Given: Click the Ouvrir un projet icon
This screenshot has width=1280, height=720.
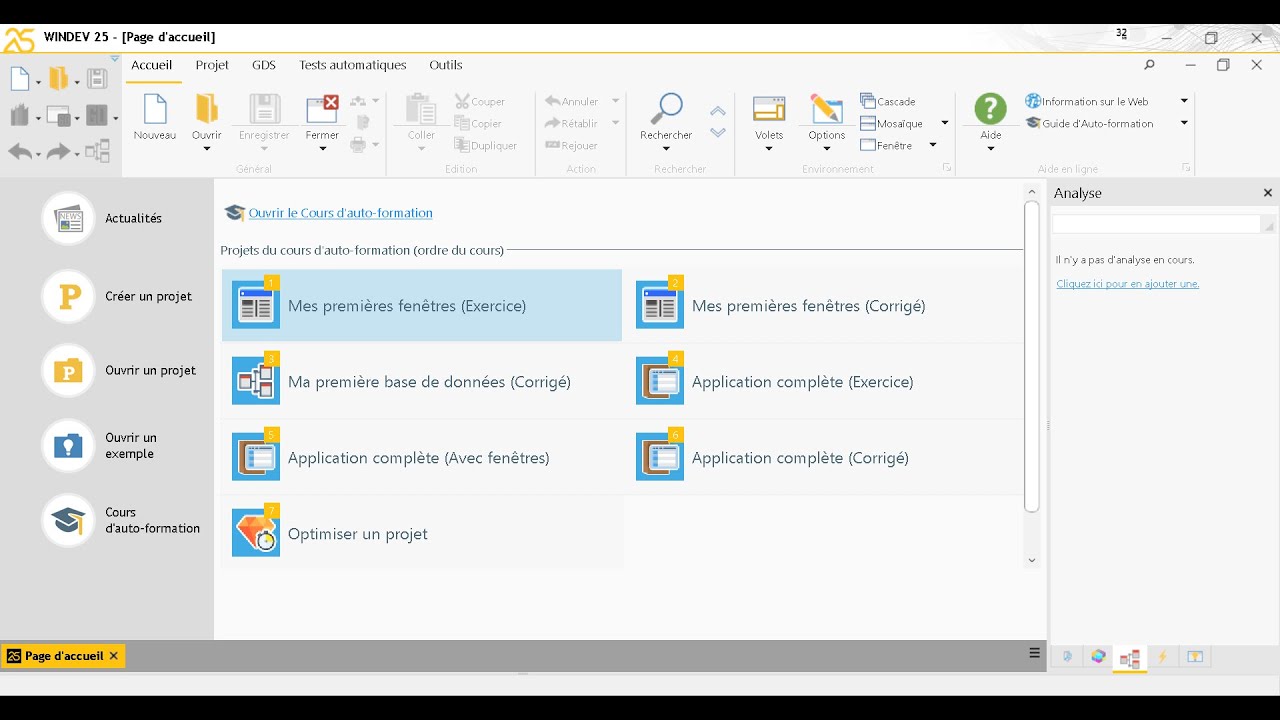Looking at the screenshot, I should click(x=68, y=370).
